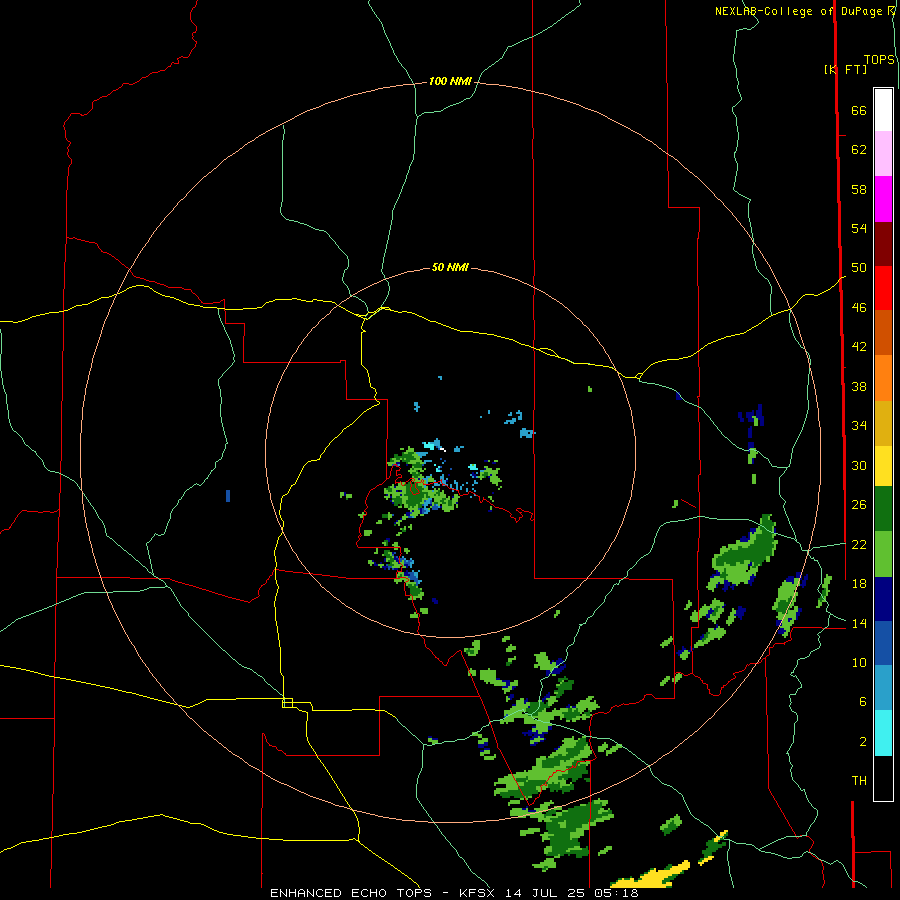Click the legend value '58'
This screenshot has width=900, height=900.
[x=859, y=189]
